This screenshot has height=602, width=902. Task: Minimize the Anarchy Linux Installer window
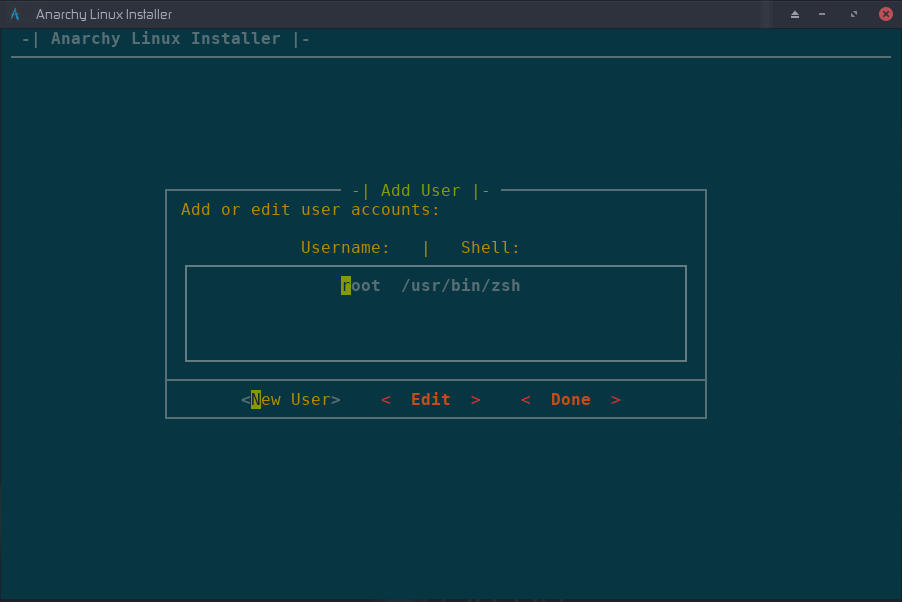tap(822, 14)
